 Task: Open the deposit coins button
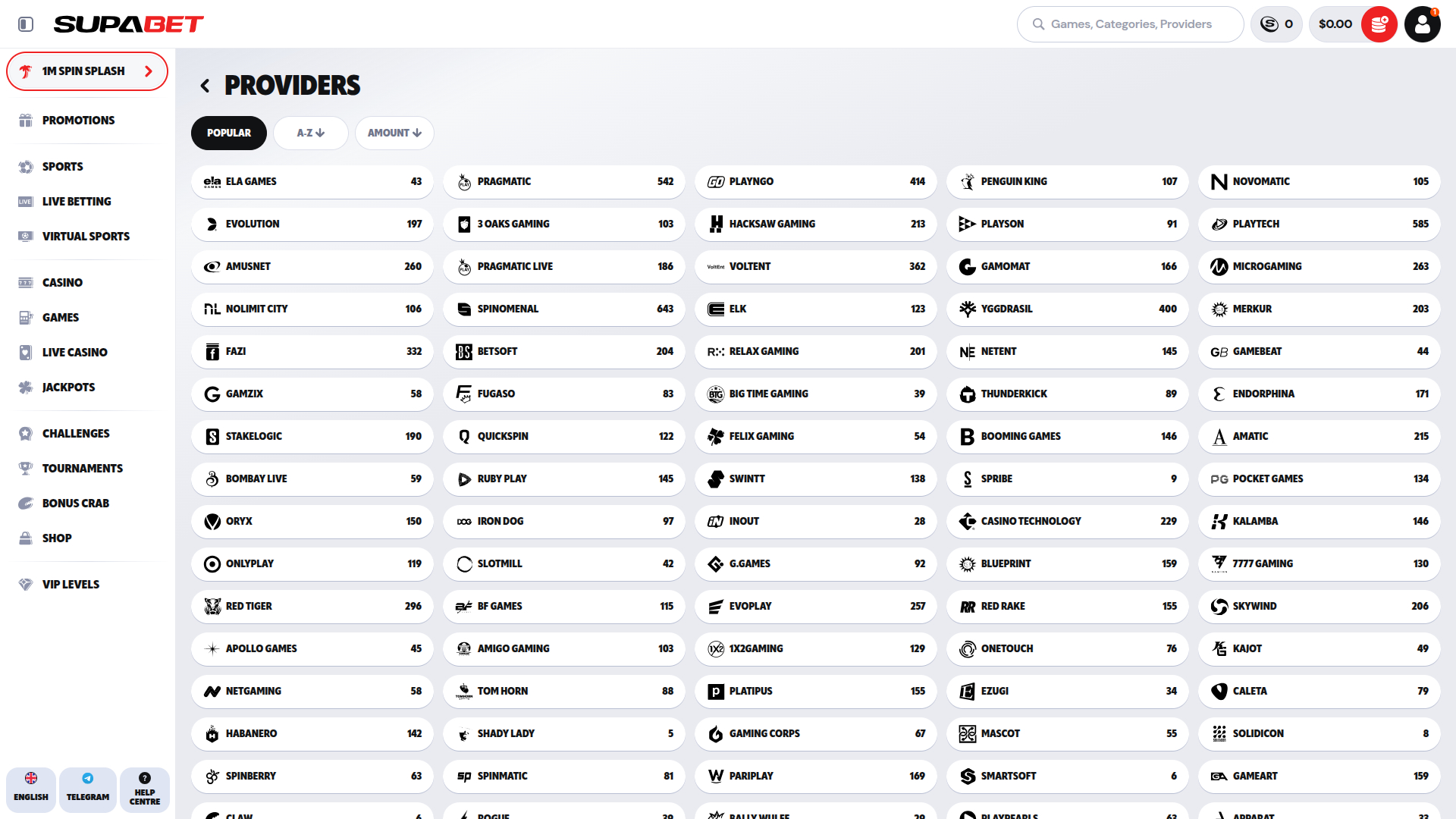(x=1379, y=24)
